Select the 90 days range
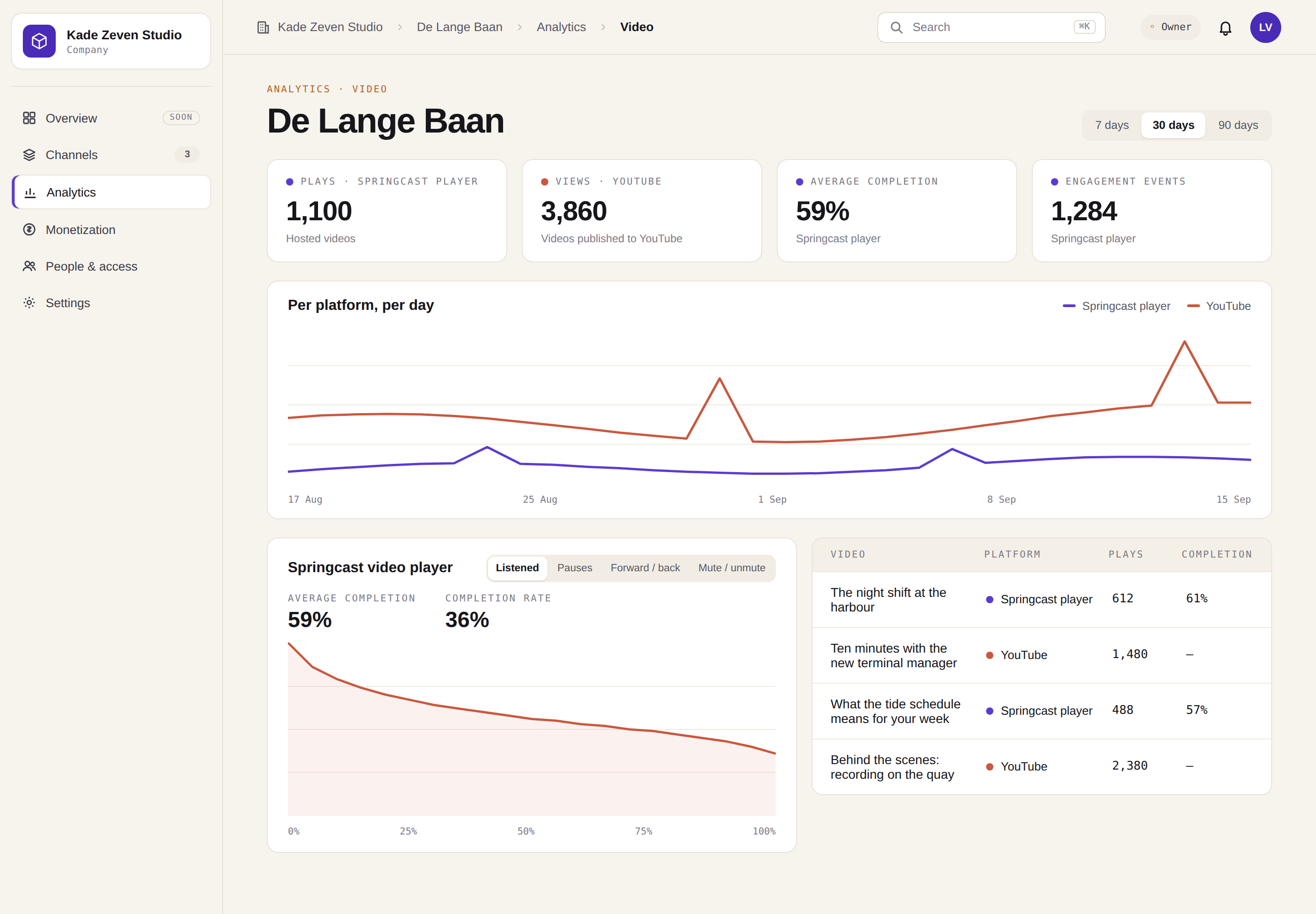Viewport: 1316px width, 914px height. click(1237, 125)
